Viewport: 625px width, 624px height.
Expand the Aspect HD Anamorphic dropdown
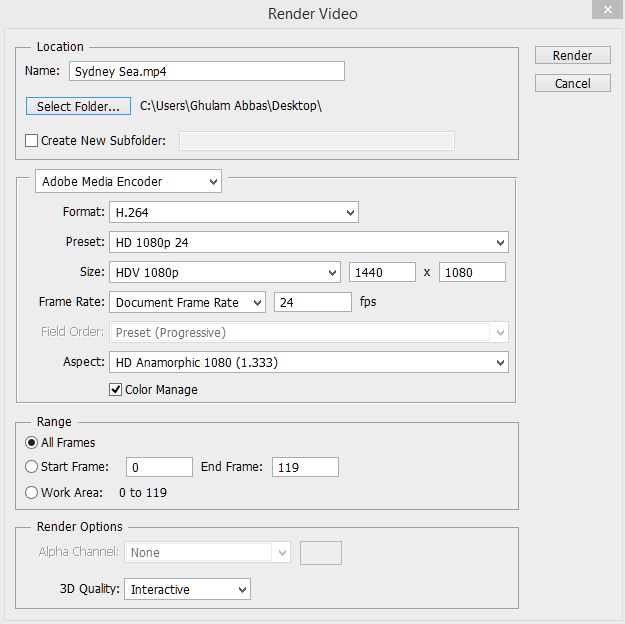pyautogui.click(x=308, y=362)
